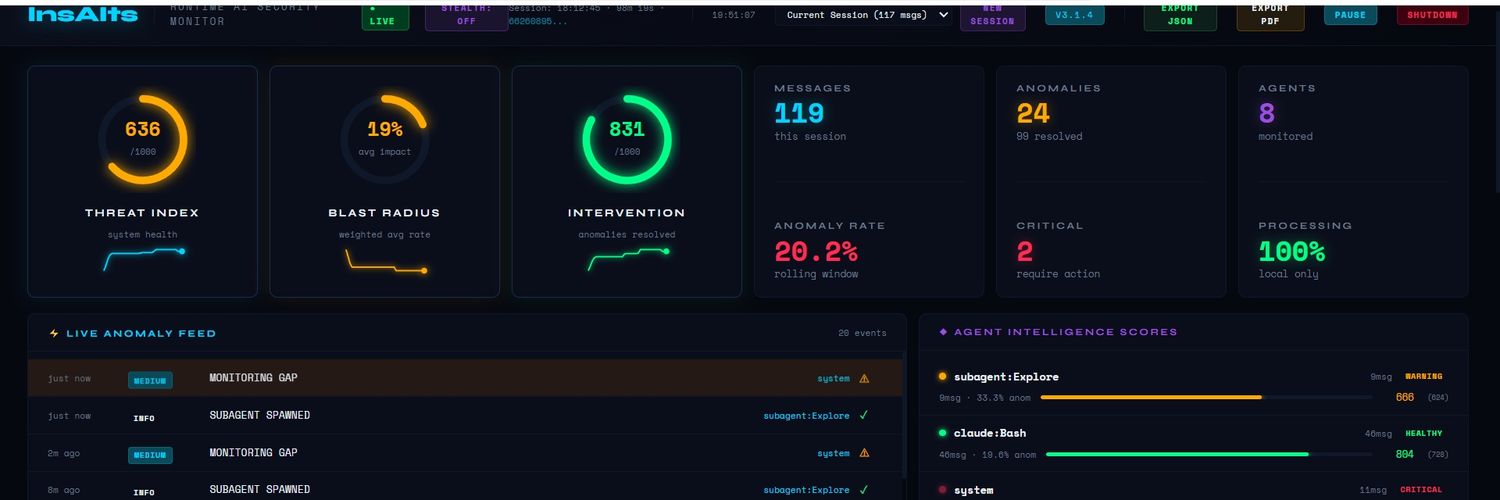Click the Threat Index 636 gauge
This screenshot has width=1500, height=500.
[x=142, y=139]
